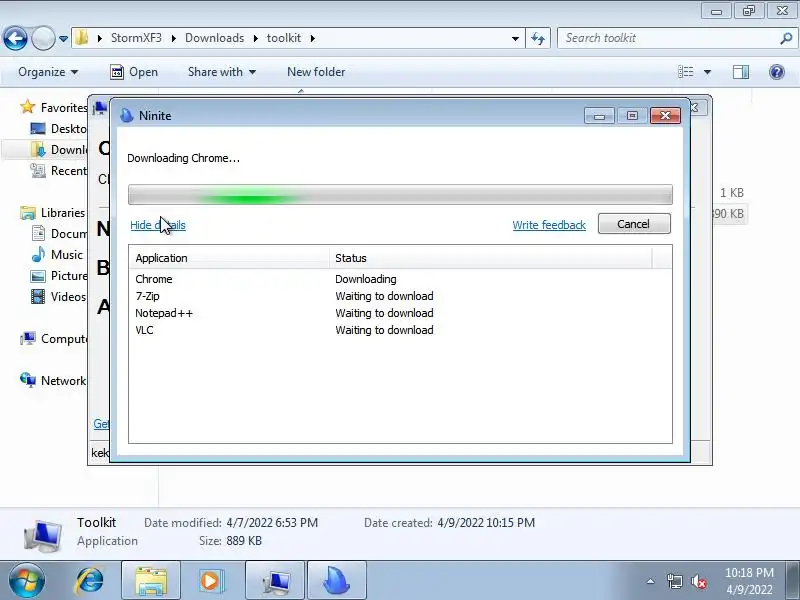The image size is (800, 600).
Task: Open the address bar history dropdown
Action: [515, 39]
